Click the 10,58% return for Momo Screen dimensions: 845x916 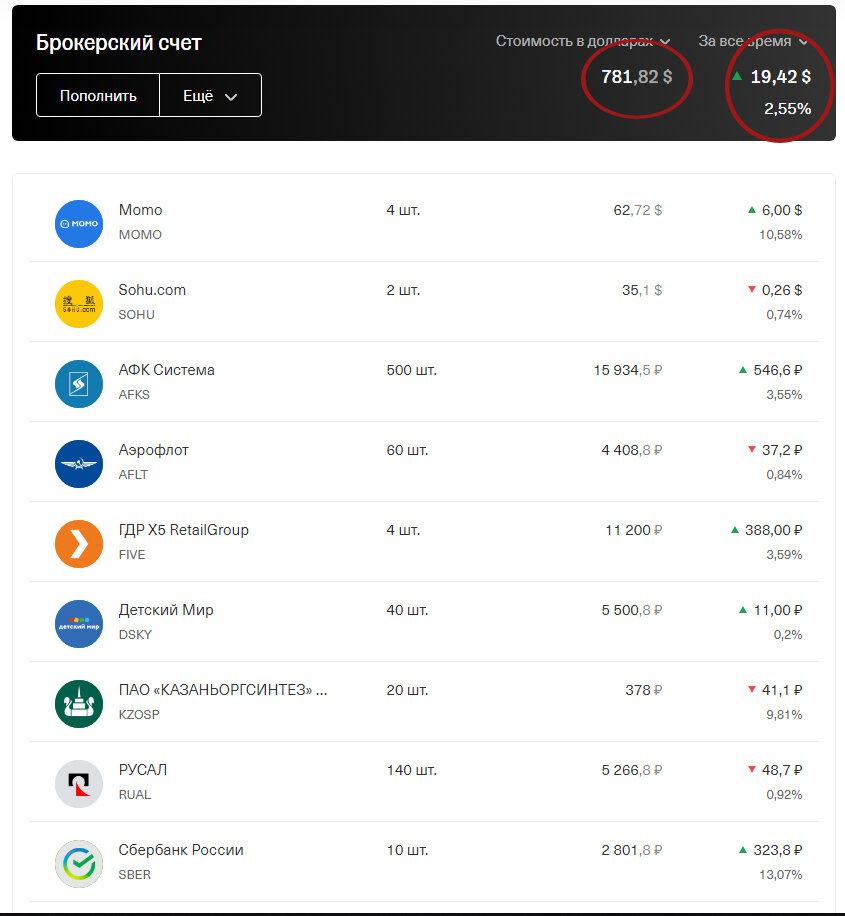click(781, 235)
